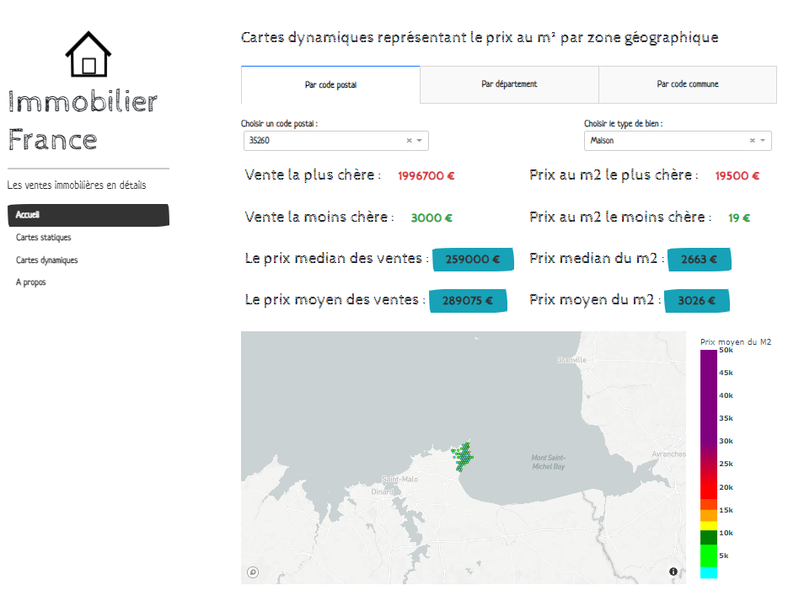Click the Mont Saint-Michel Bay label
The image size is (799, 596).
pos(548,462)
